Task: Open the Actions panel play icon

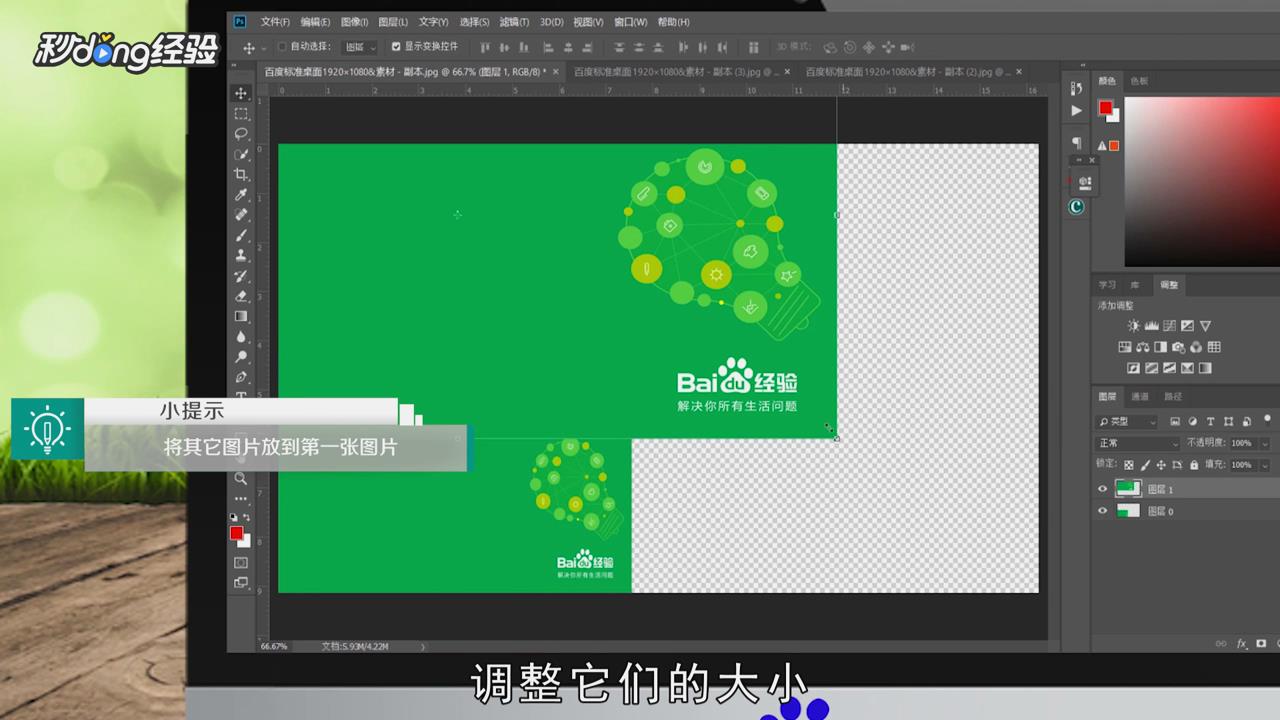Action: [x=1076, y=111]
